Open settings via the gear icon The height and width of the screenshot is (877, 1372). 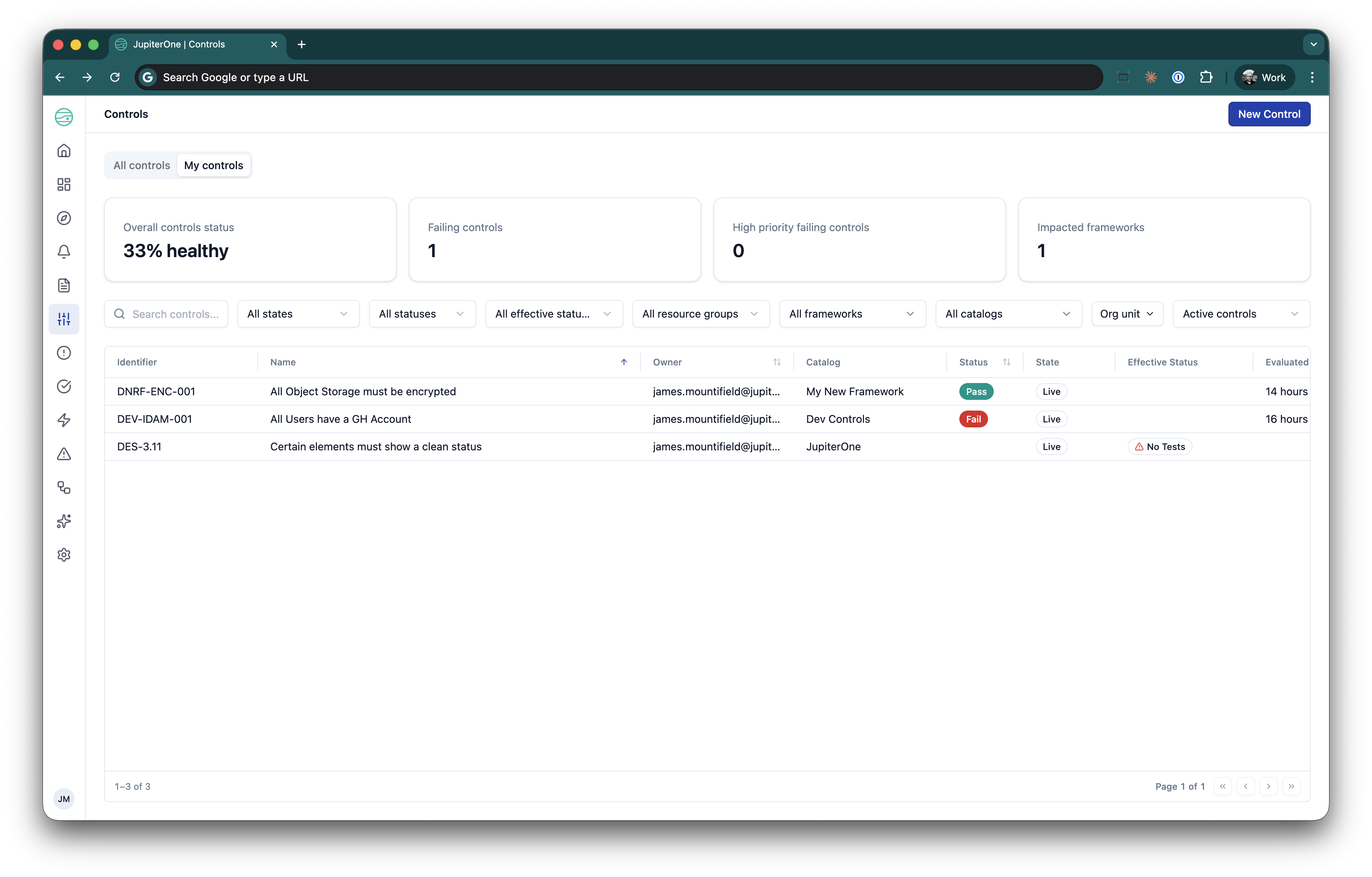click(64, 555)
